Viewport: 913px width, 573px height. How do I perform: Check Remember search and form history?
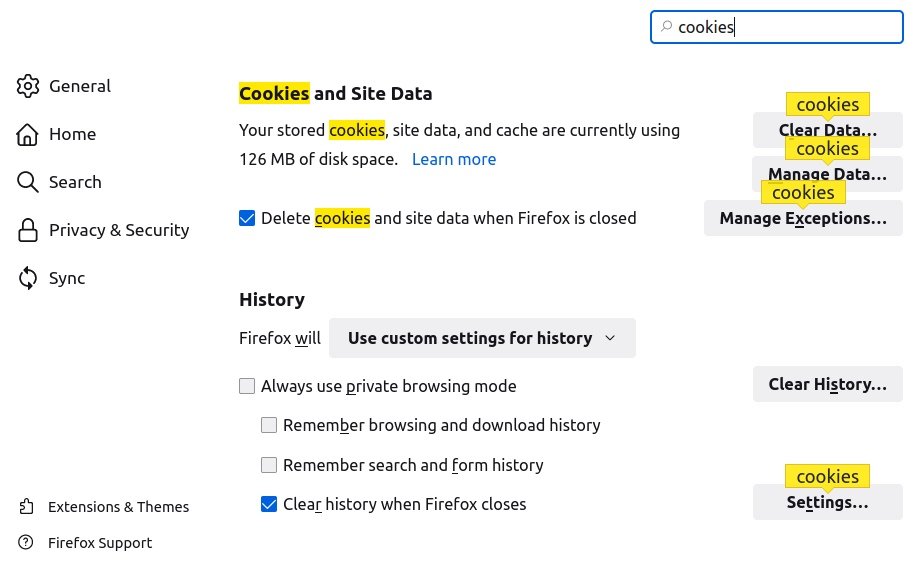click(x=269, y=465)
